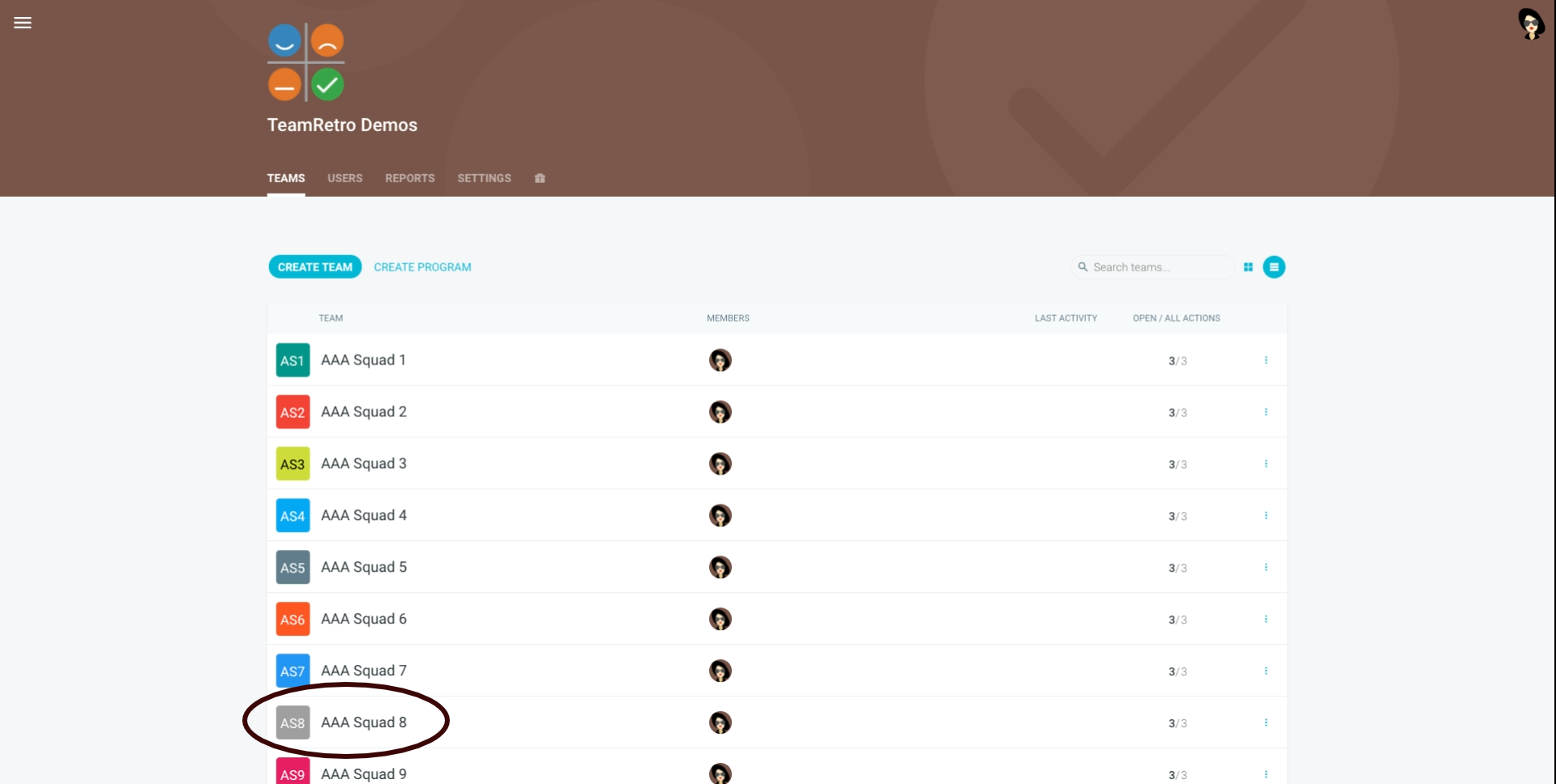Open the AAA Squad 3 team
The image size is (1556, 784).
pyautogui.click(x=364, y=464)
